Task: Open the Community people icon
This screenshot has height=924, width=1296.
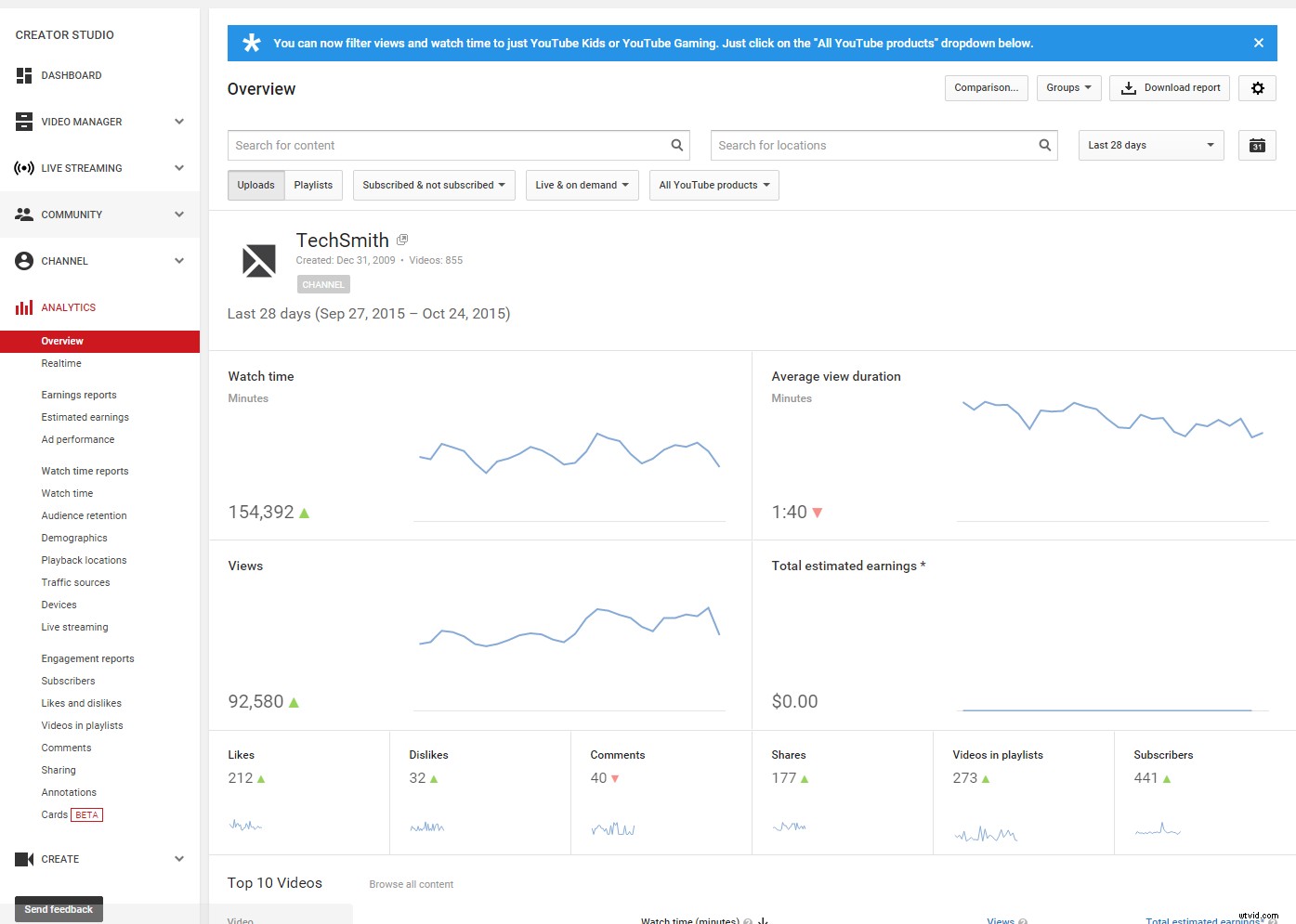Action: 23,215
